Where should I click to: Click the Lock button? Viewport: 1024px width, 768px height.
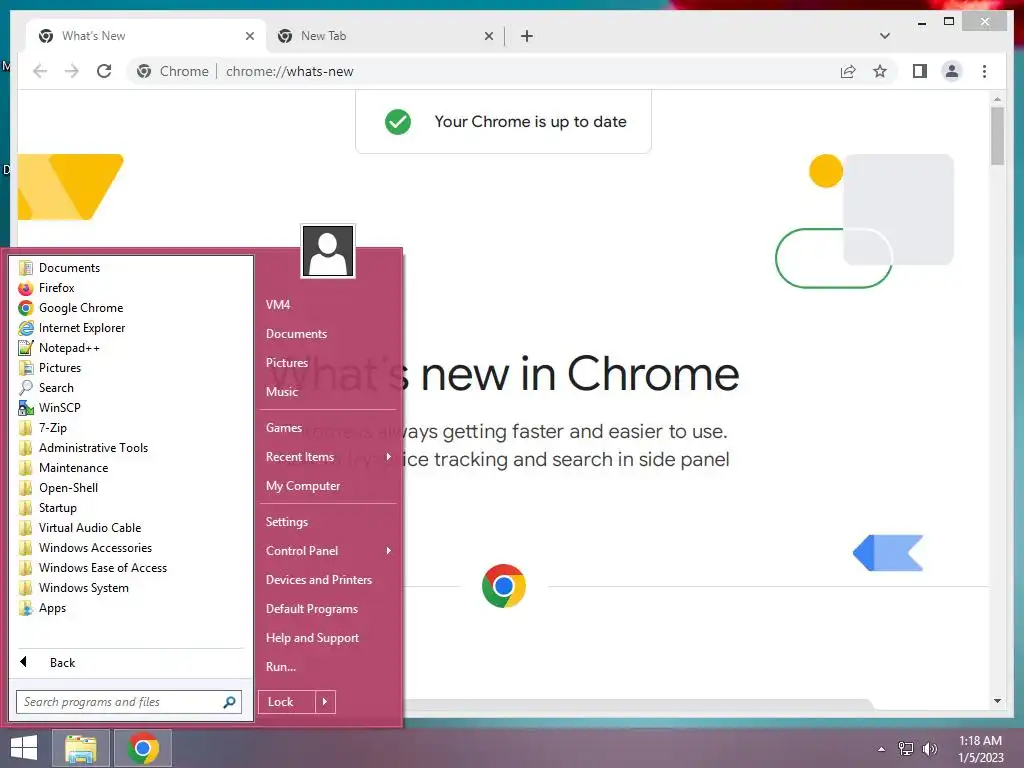point(287,702)
